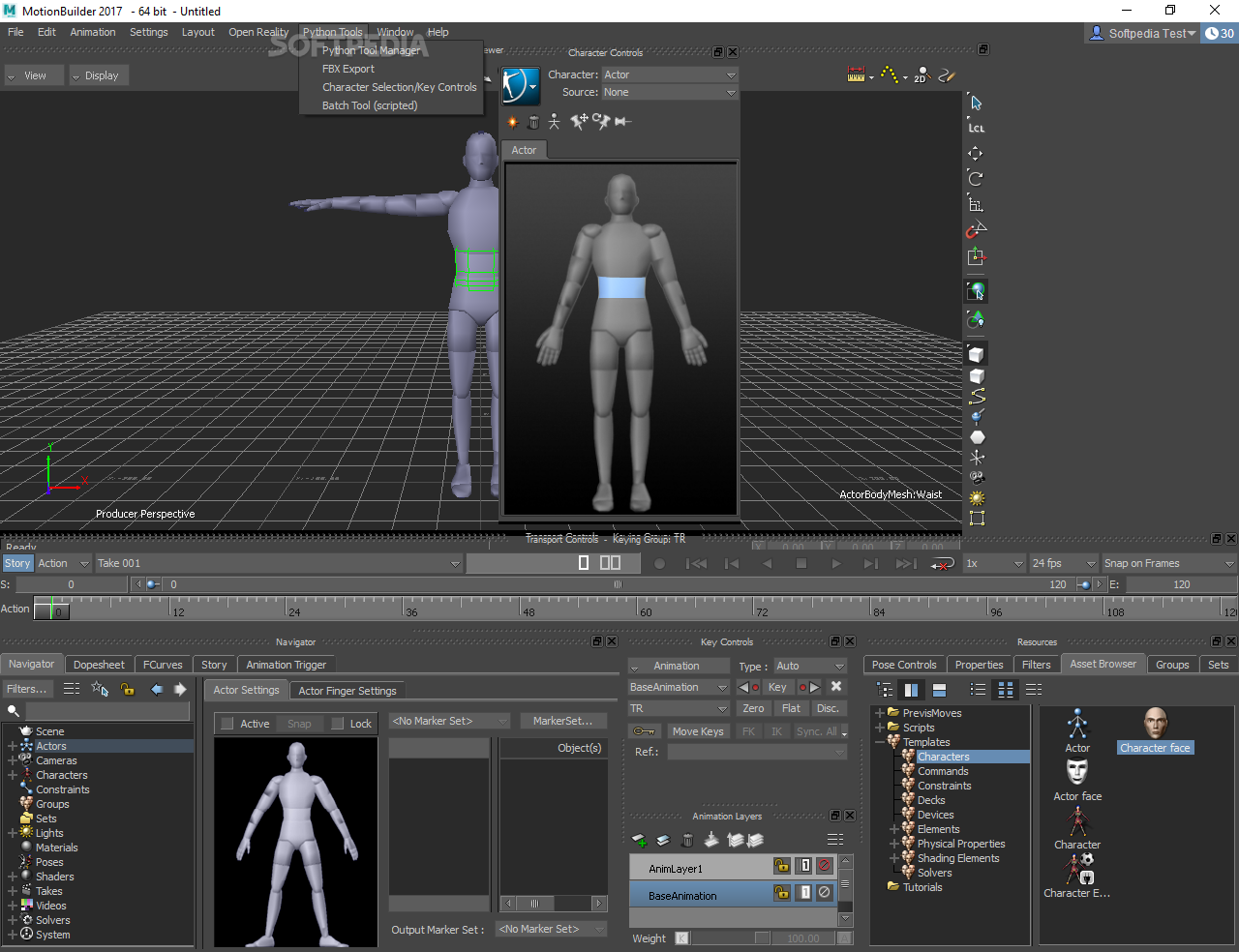This screenshot has width=1239, height=952.
Task: Open the Actor Finger Settings tab
Action: (348, 691)
